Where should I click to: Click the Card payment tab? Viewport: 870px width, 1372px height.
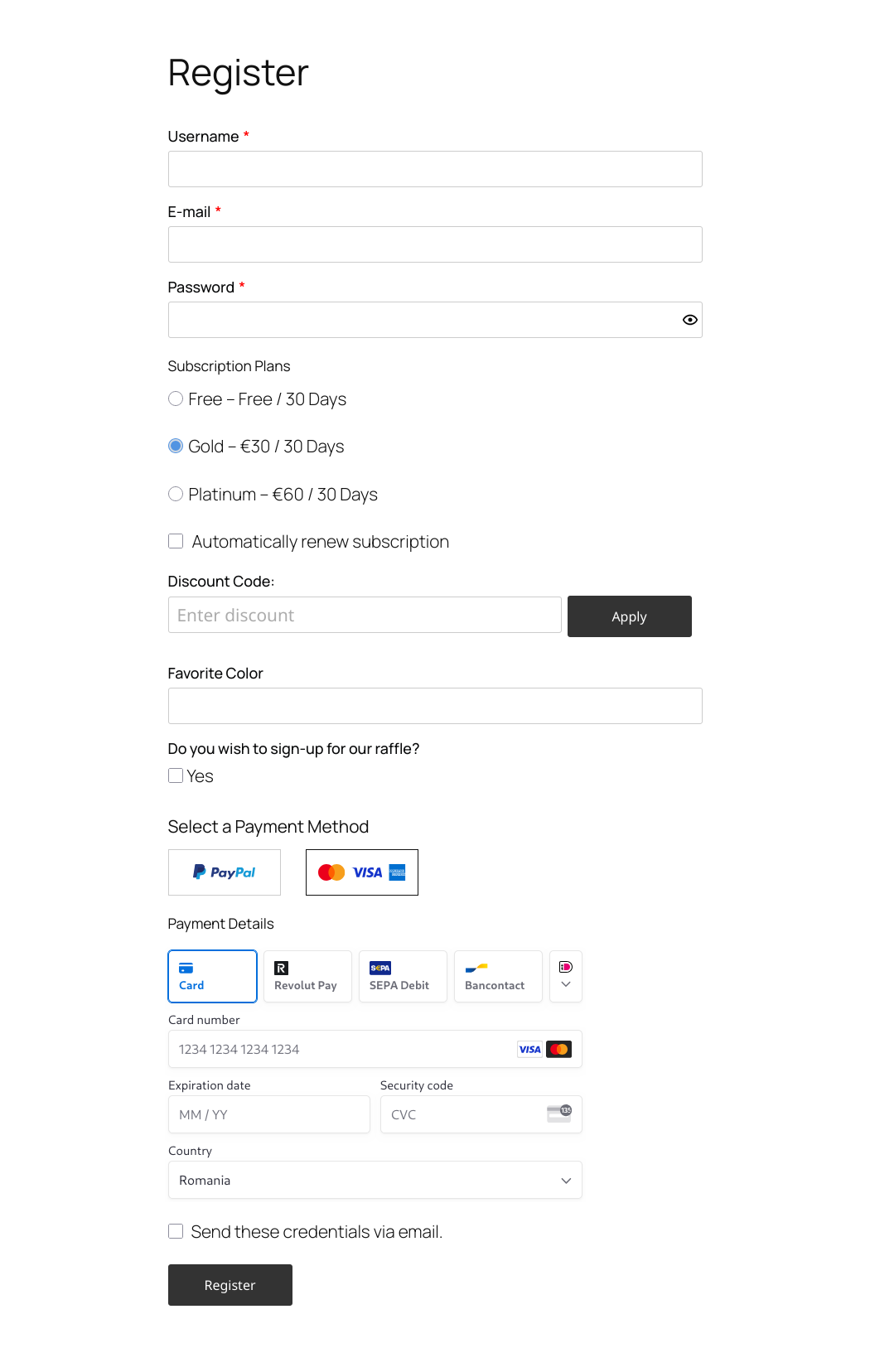213,977
